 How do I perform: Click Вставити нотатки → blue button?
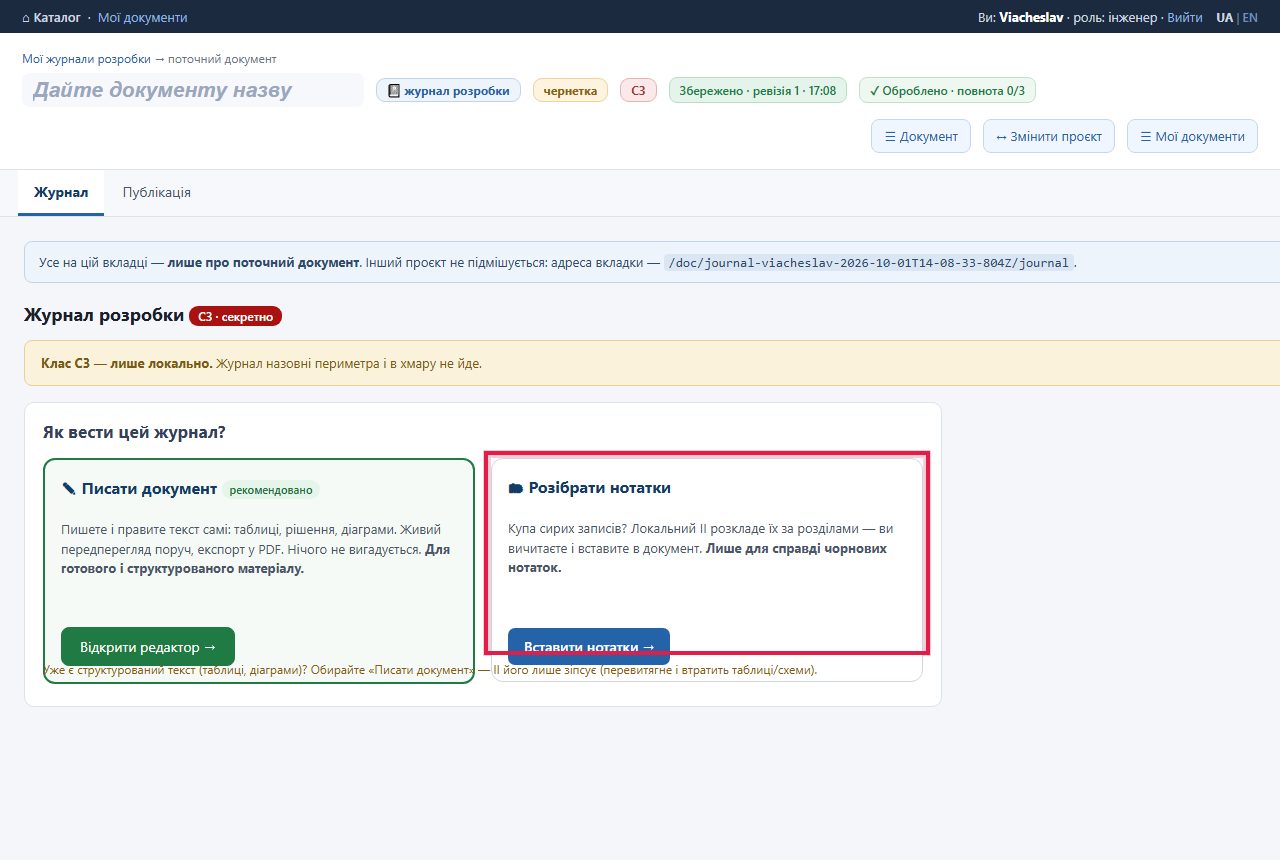[x=589, y=647]
